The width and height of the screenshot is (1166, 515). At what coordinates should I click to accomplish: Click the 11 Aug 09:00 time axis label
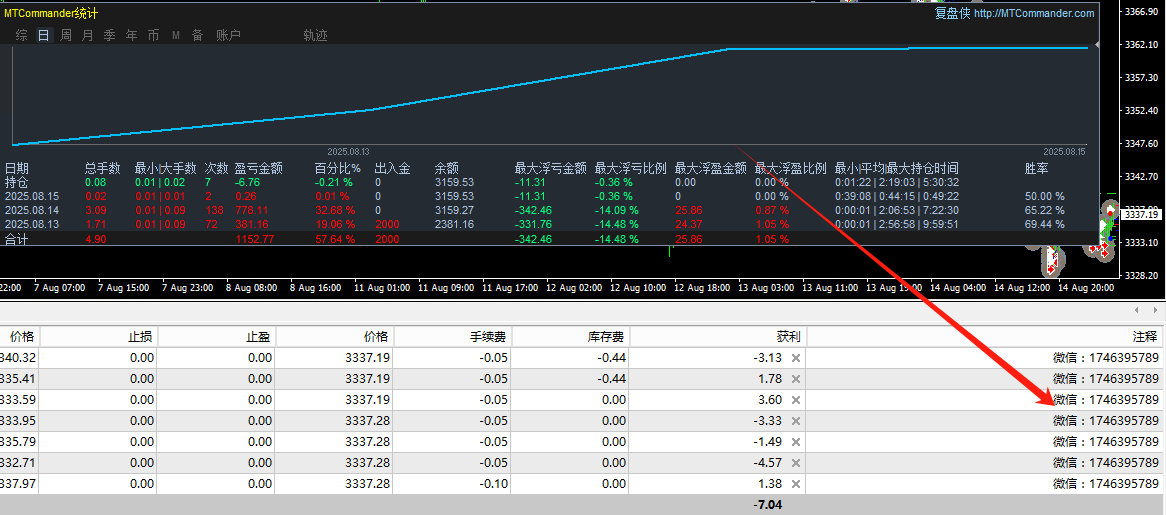(446, 288)
